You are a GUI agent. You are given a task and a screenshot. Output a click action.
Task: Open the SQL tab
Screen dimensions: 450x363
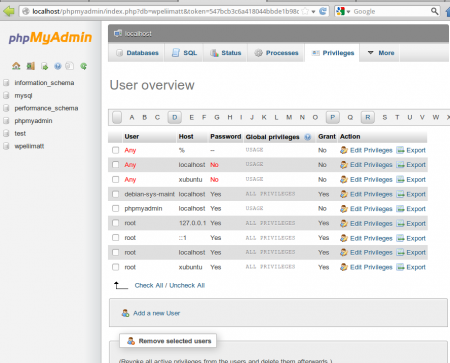(x=184, y=53)
